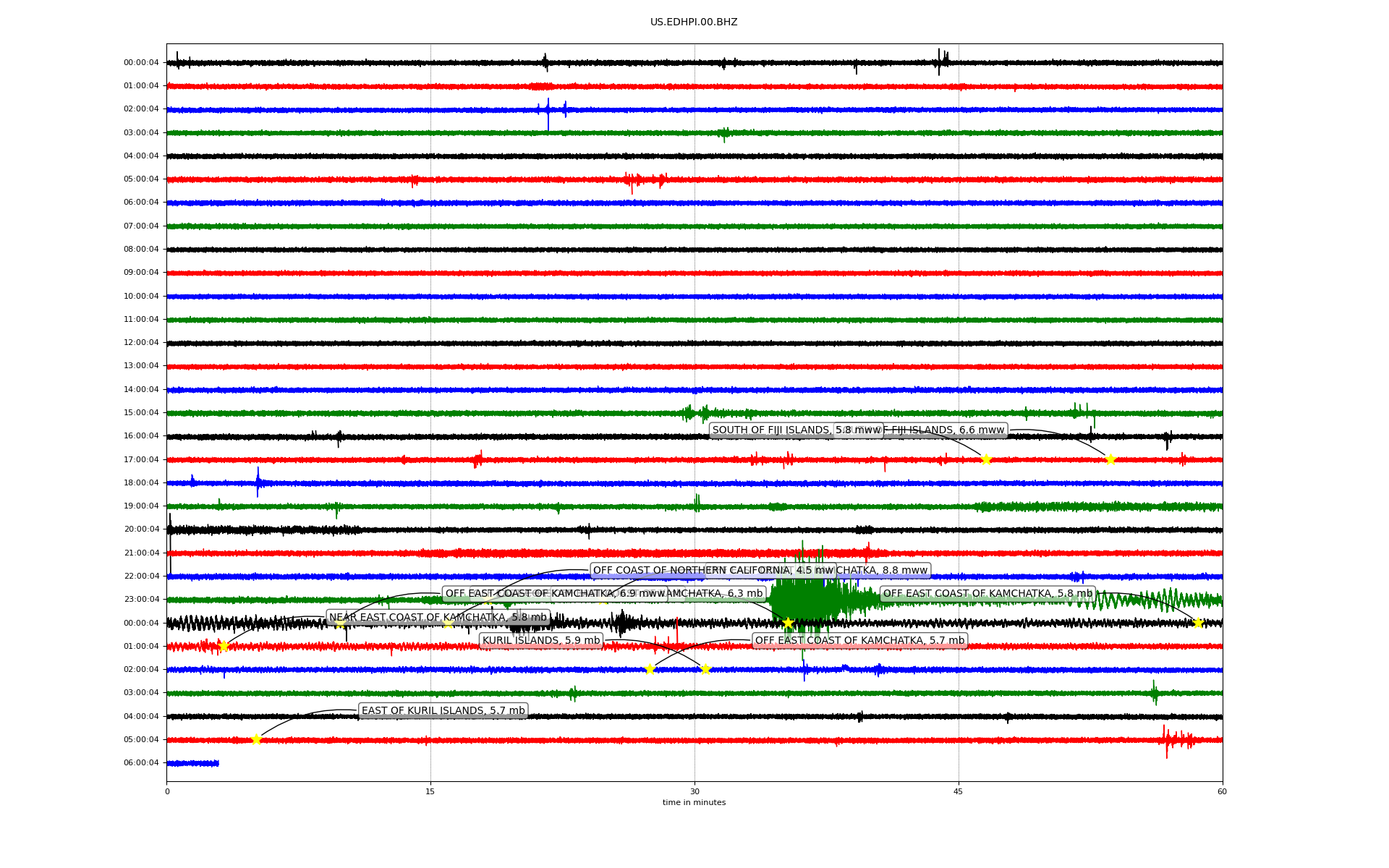Screen dimensions: 1389x868
Task: Click the 14:00:04 trace time label
Action: 141,390
